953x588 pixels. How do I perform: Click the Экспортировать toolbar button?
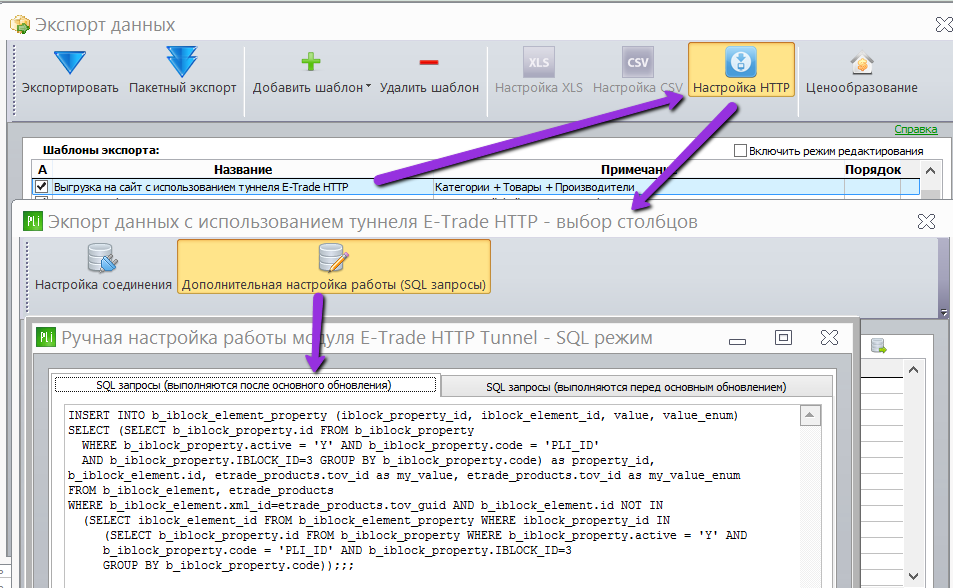pyautogui.click(x=70, y=72)
